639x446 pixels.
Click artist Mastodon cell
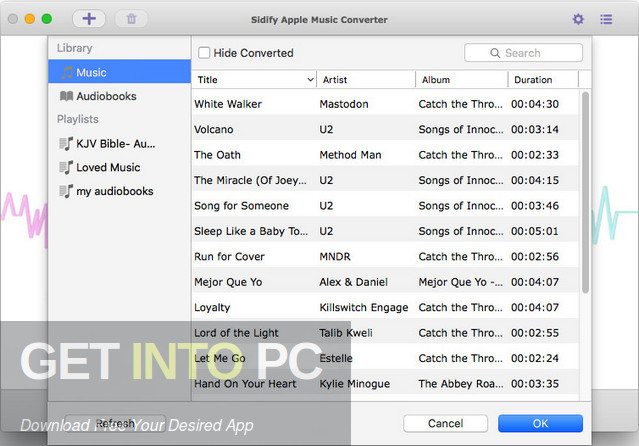pos(344,104)
